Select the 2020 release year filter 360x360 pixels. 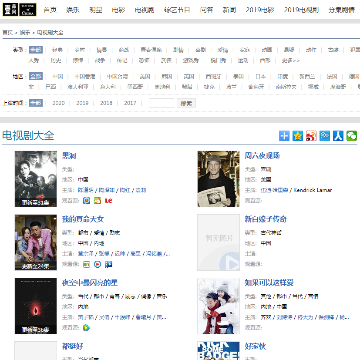(x=58, y=103)
